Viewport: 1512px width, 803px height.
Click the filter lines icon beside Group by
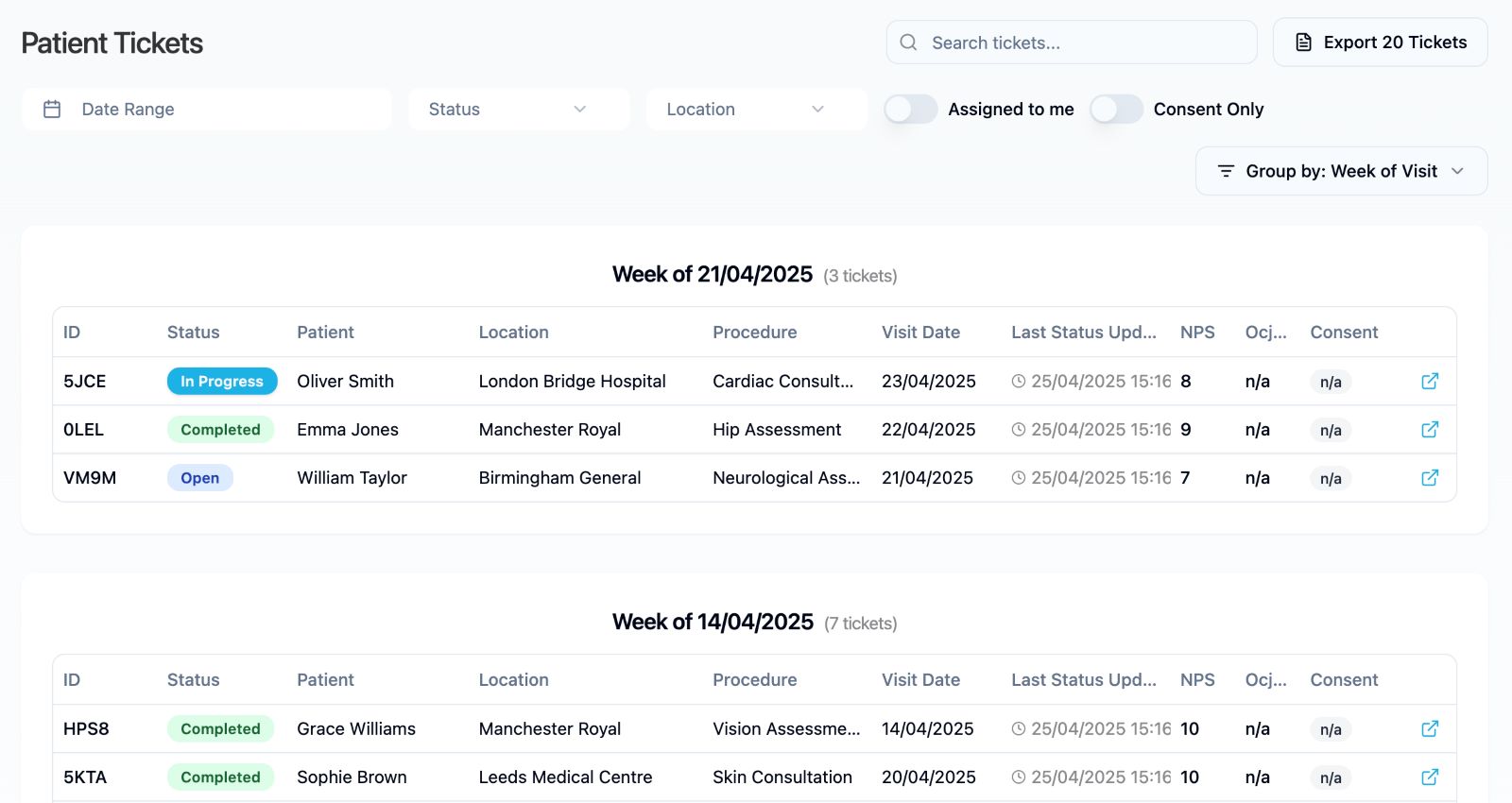(x=1226, y=171)
